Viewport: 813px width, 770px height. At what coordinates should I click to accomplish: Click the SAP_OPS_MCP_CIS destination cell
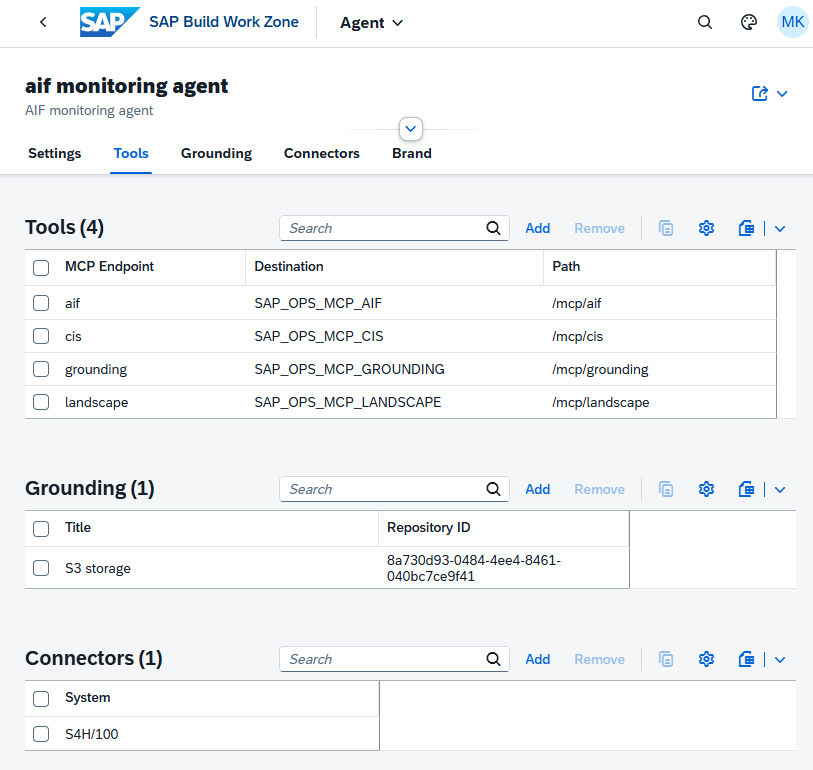coord(319,337)
